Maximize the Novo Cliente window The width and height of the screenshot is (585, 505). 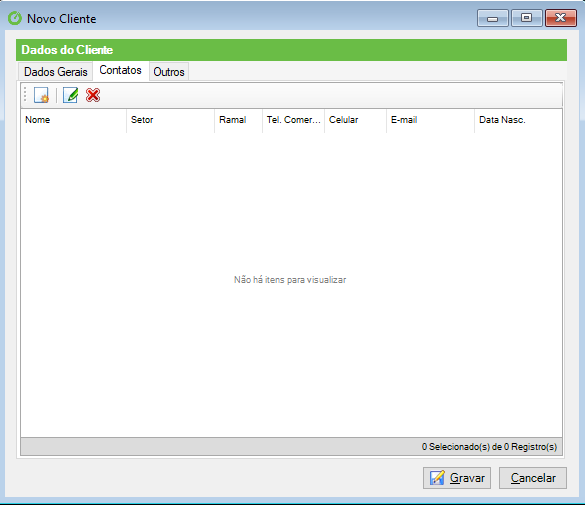tap(526, 18)
